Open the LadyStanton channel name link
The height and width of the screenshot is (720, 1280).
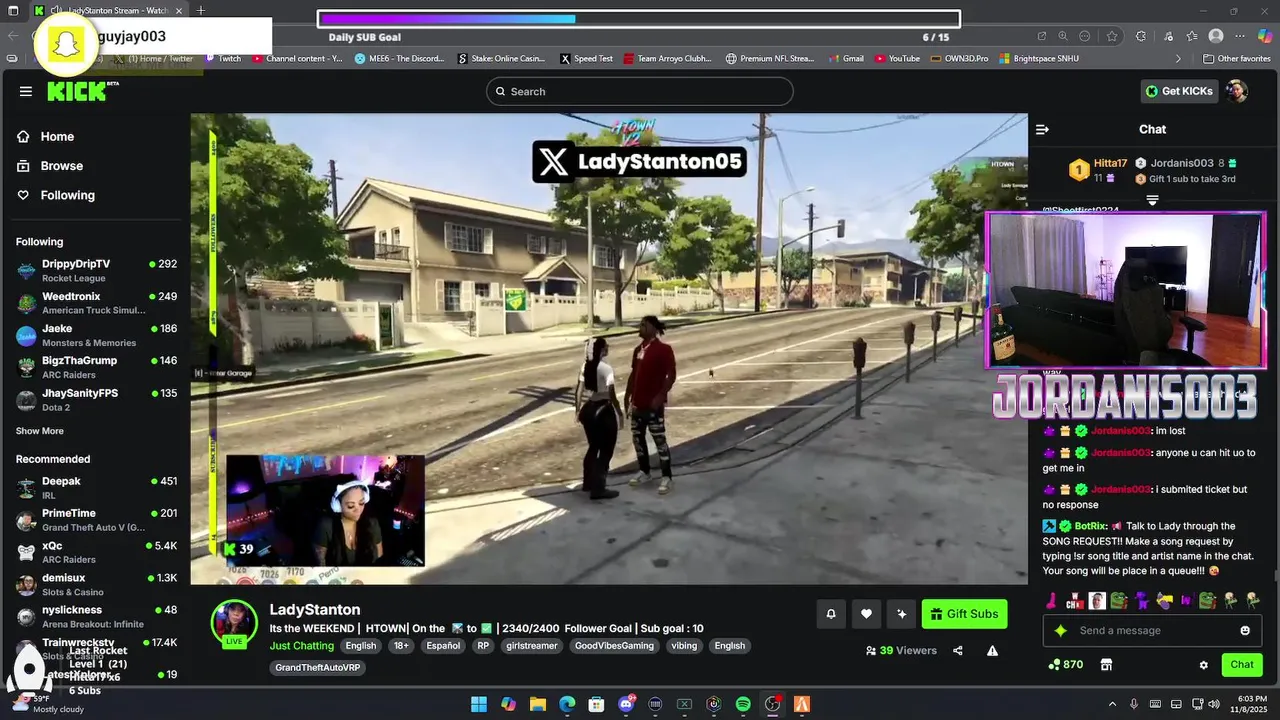[x=315, y=609]
